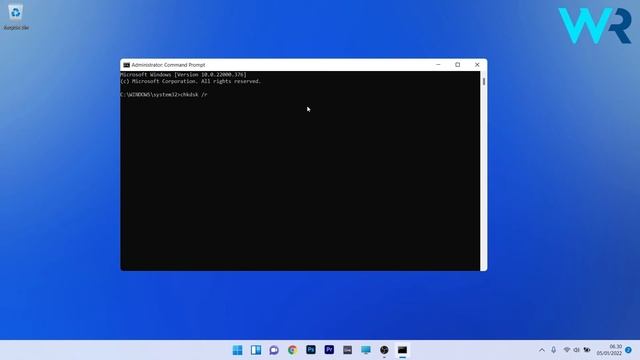This screenshot has height=360, width=640.
Task: Open Adobe Premiere Pro from taskbar
Action: click(329, 350)
